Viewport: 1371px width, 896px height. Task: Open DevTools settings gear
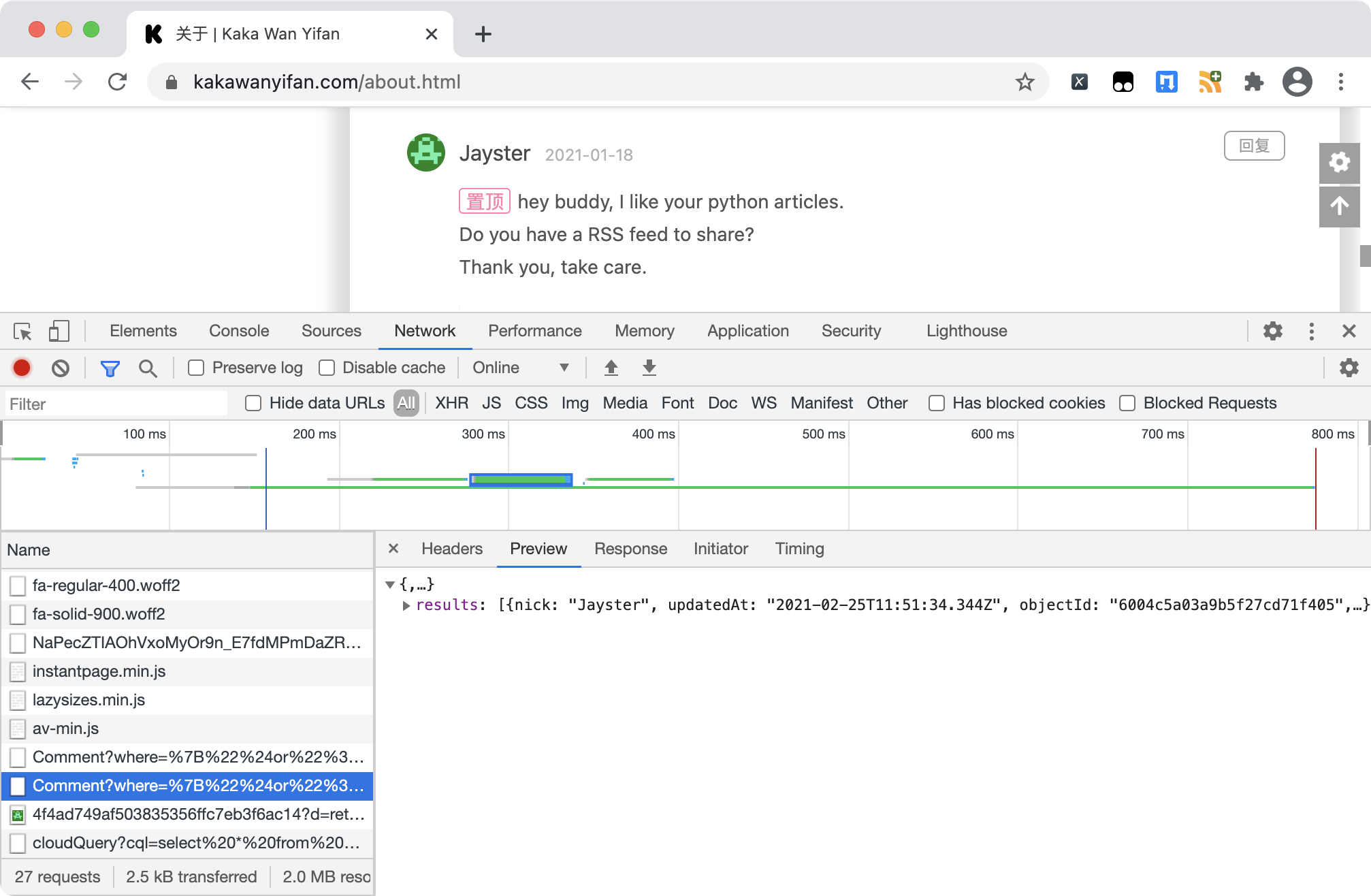pos(1272,332)
